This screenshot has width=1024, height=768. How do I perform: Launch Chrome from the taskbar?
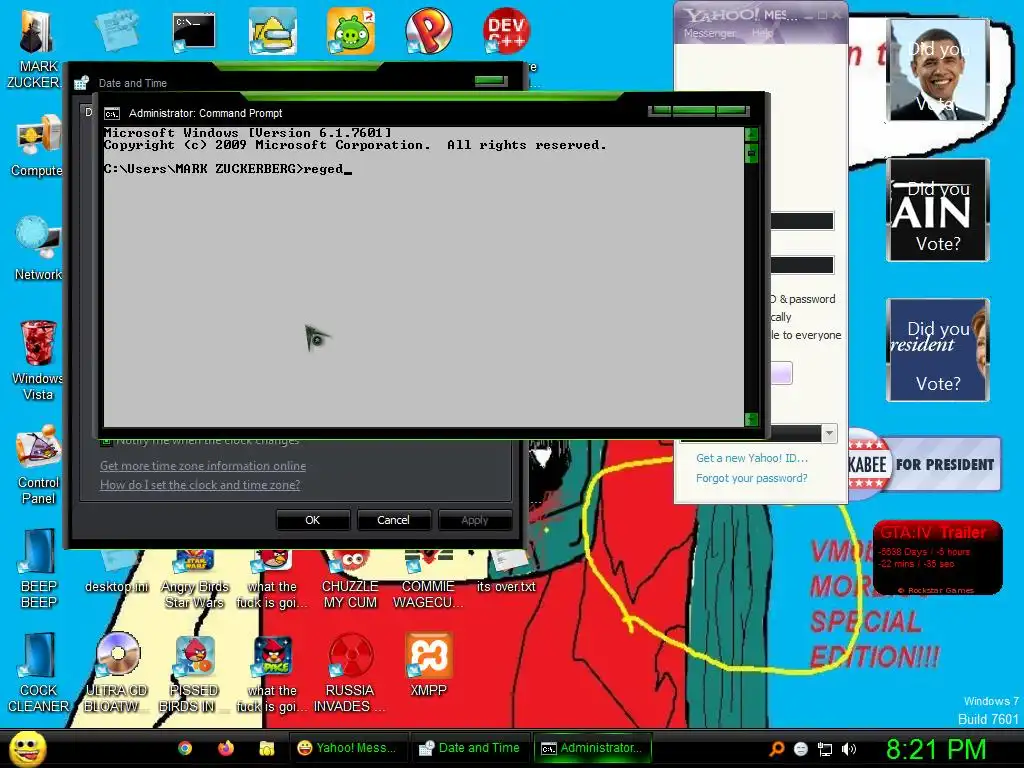185,748
